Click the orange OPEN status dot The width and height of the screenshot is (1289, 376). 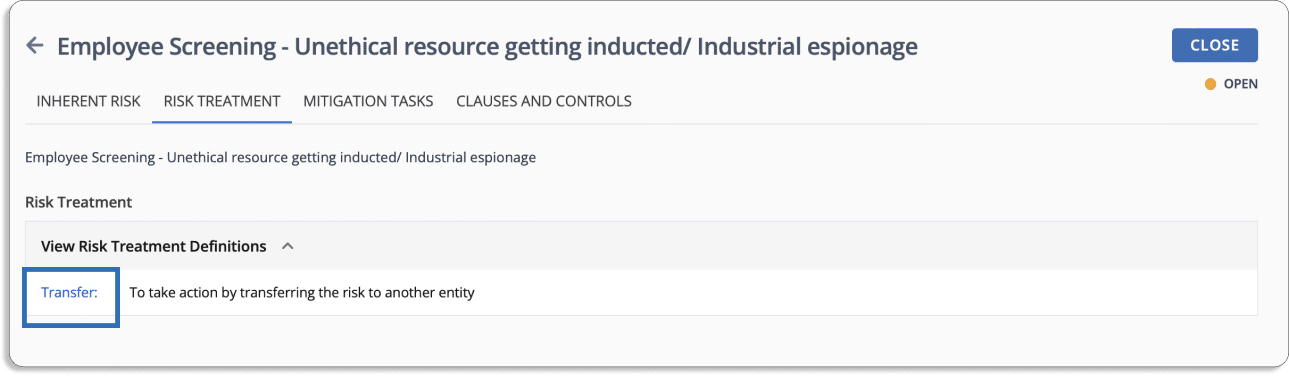tap(1210, 85)
